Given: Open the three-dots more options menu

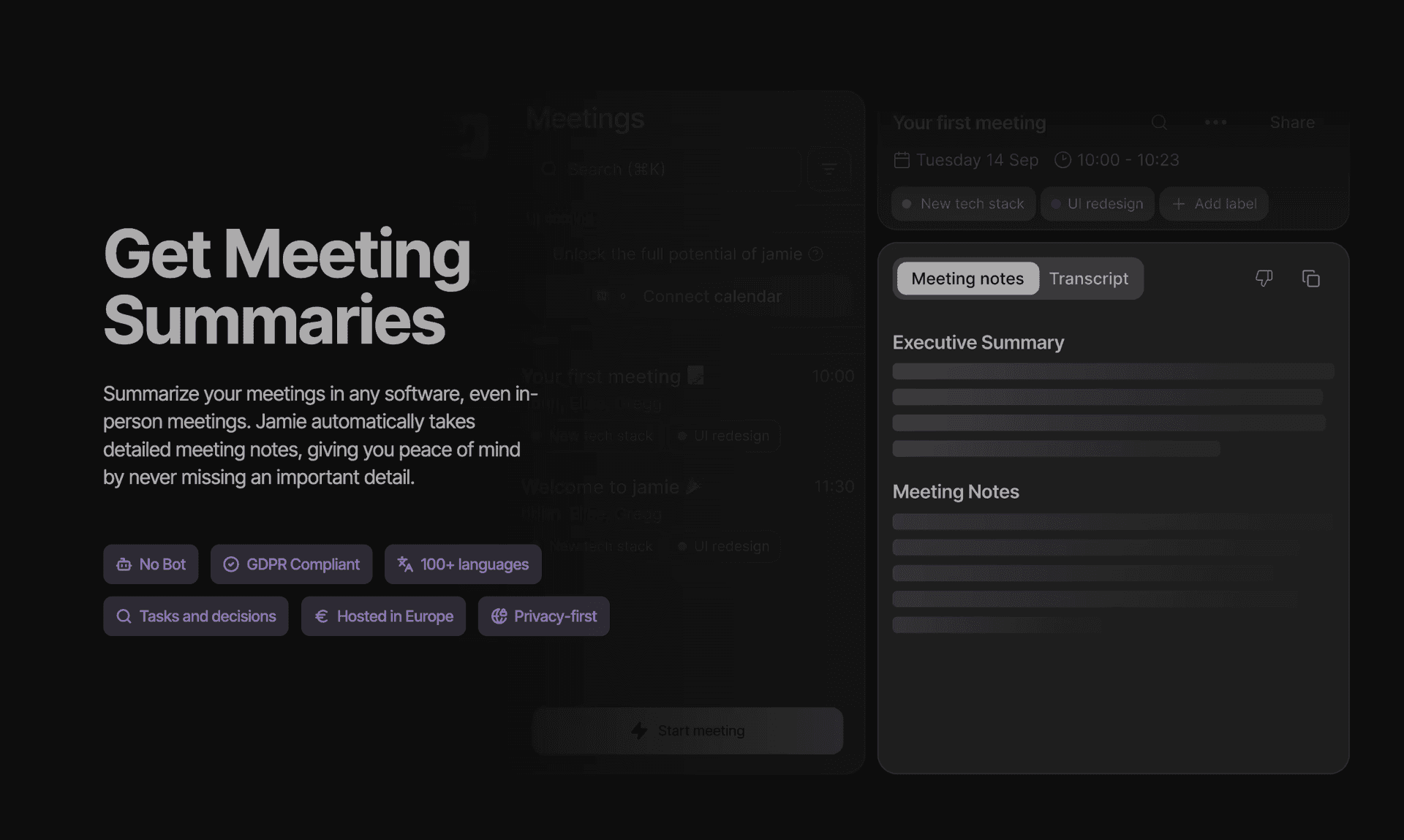Looking at the screenshot, I should (x=1215, y=122).
